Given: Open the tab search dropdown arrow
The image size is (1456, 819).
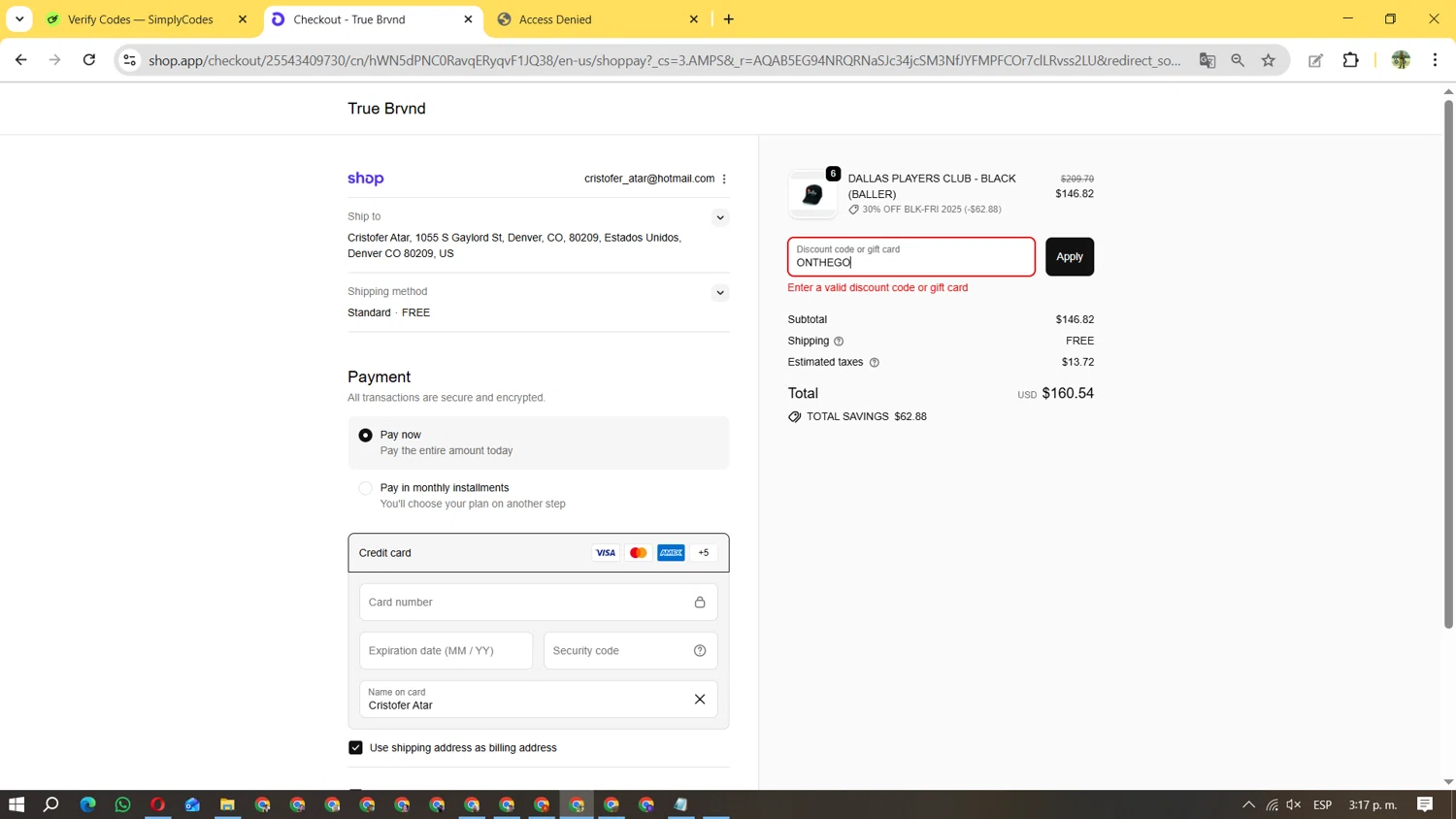Looking at the screenshot, I should 19,18.
